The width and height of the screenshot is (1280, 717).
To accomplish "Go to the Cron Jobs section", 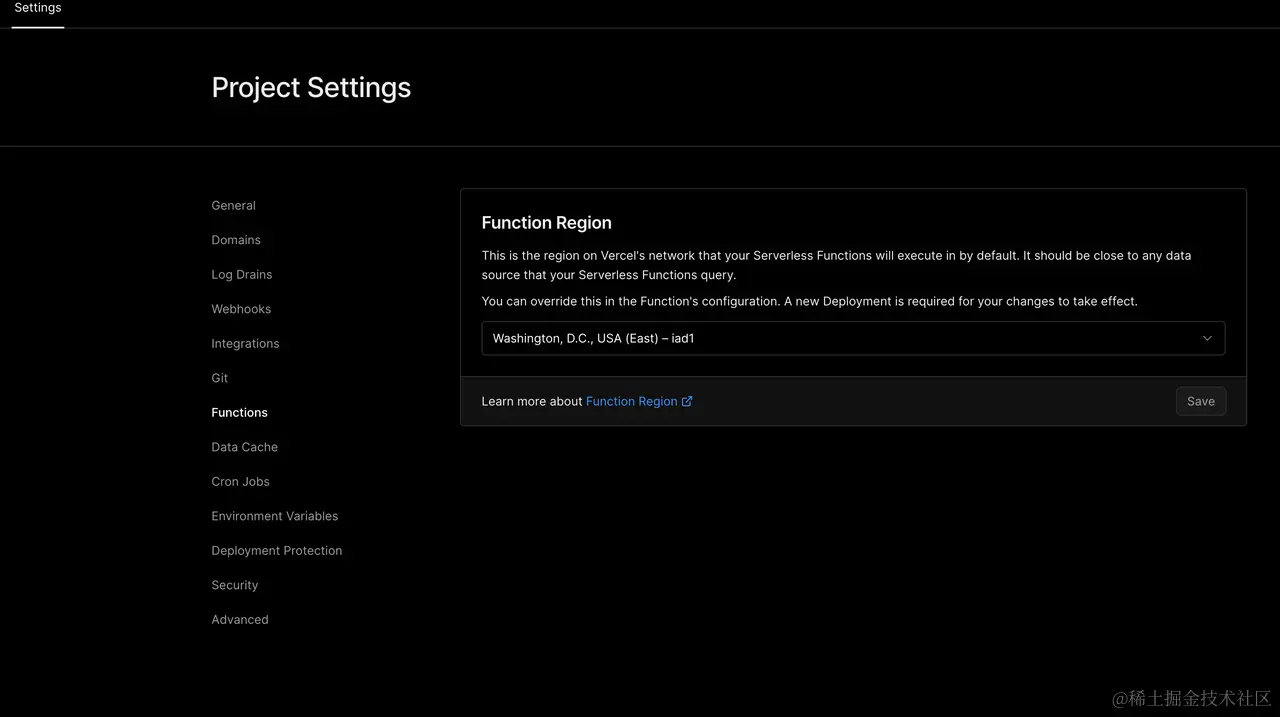I will (240, 482).
